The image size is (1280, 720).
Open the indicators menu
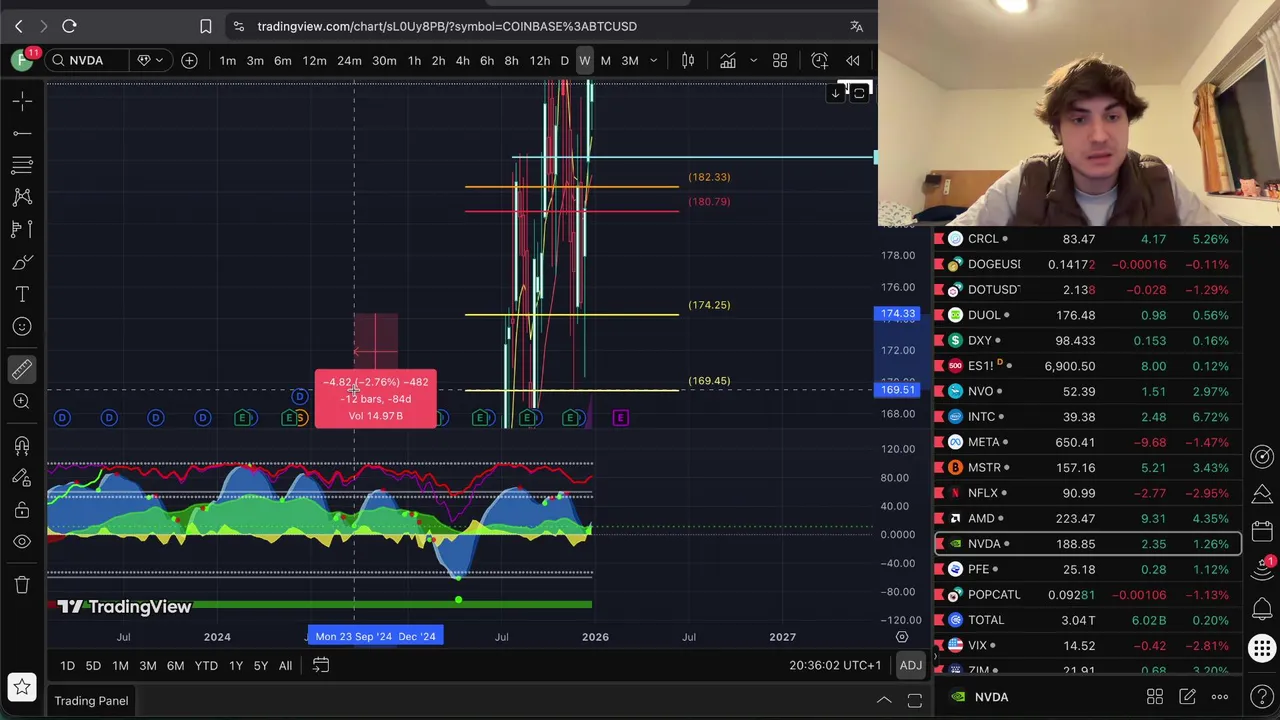tap(728, 61)
